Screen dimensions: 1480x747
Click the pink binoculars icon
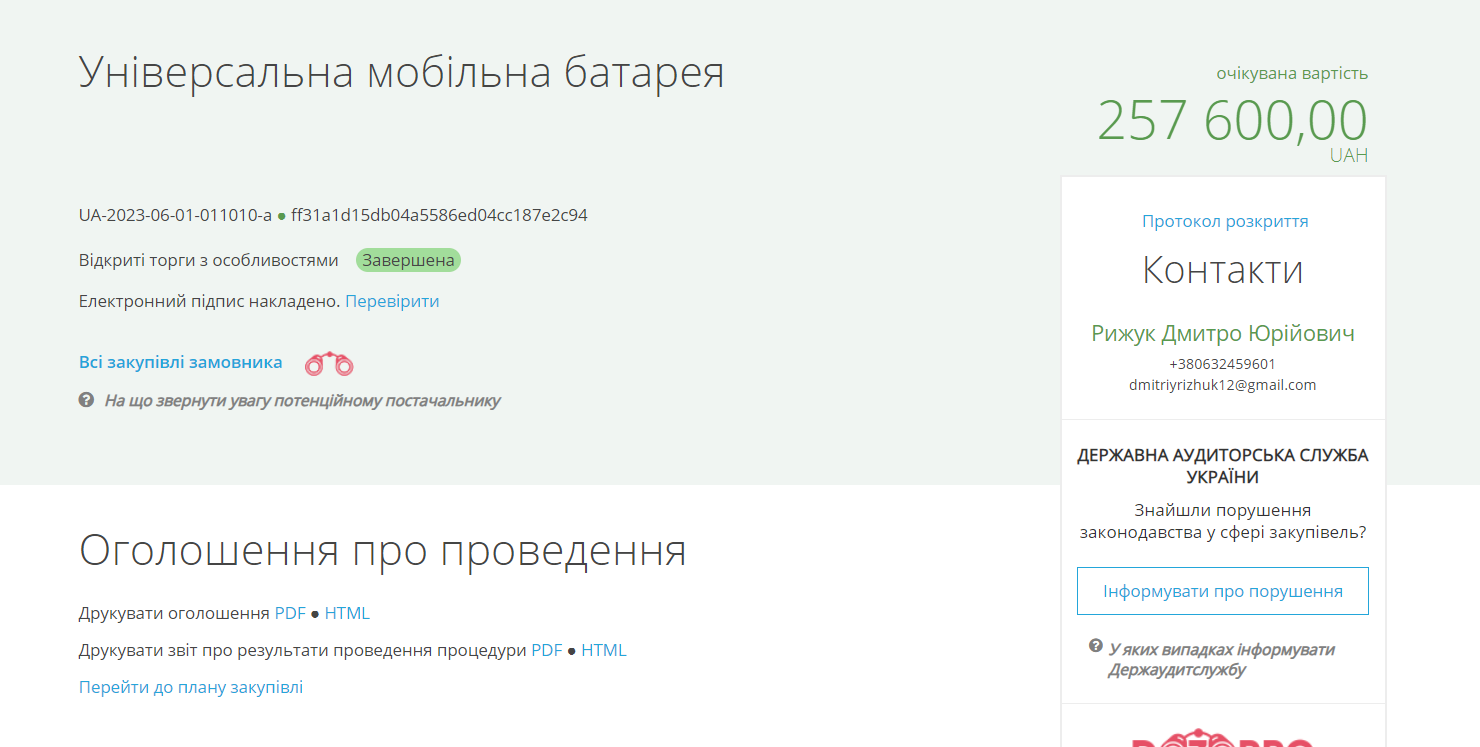pos(329,364)
